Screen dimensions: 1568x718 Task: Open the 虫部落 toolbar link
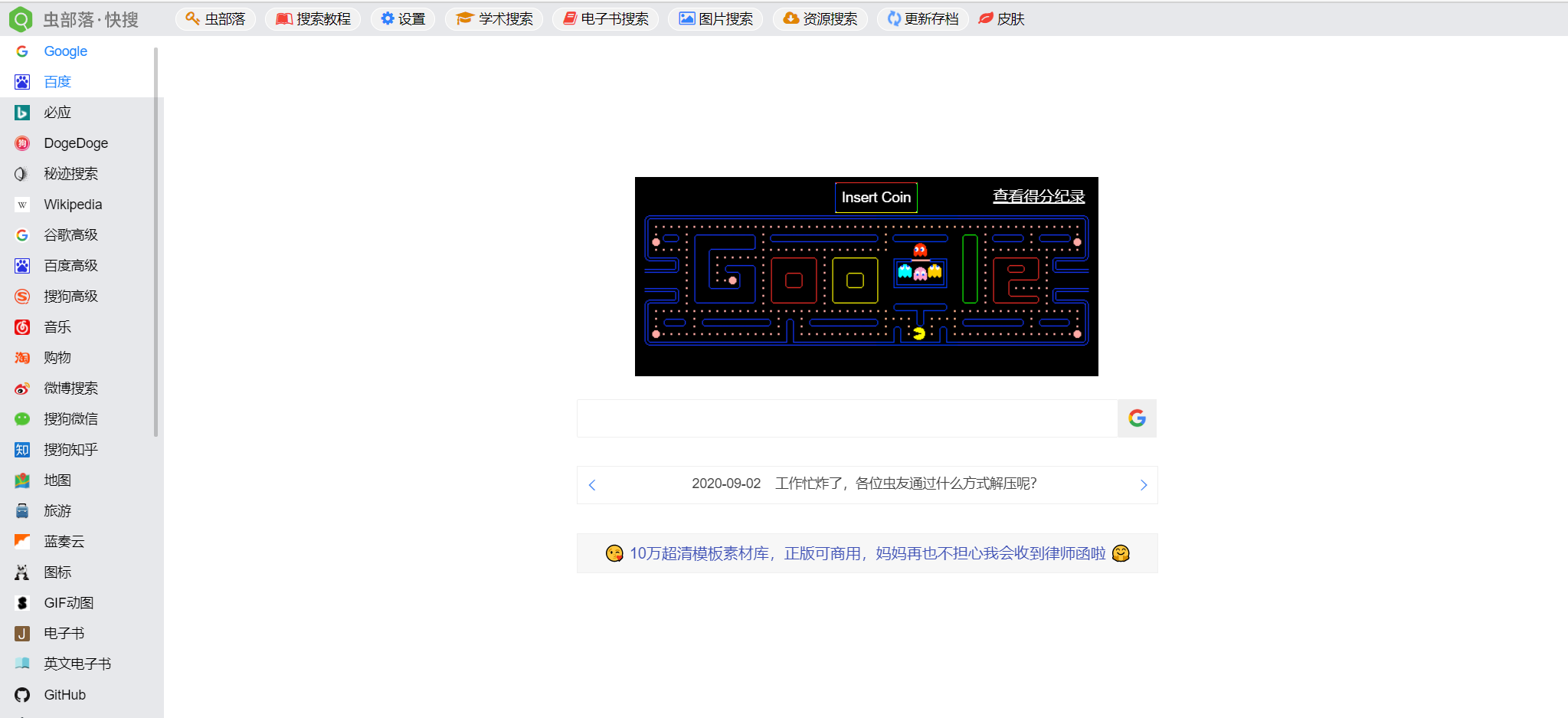coord(215,19)
